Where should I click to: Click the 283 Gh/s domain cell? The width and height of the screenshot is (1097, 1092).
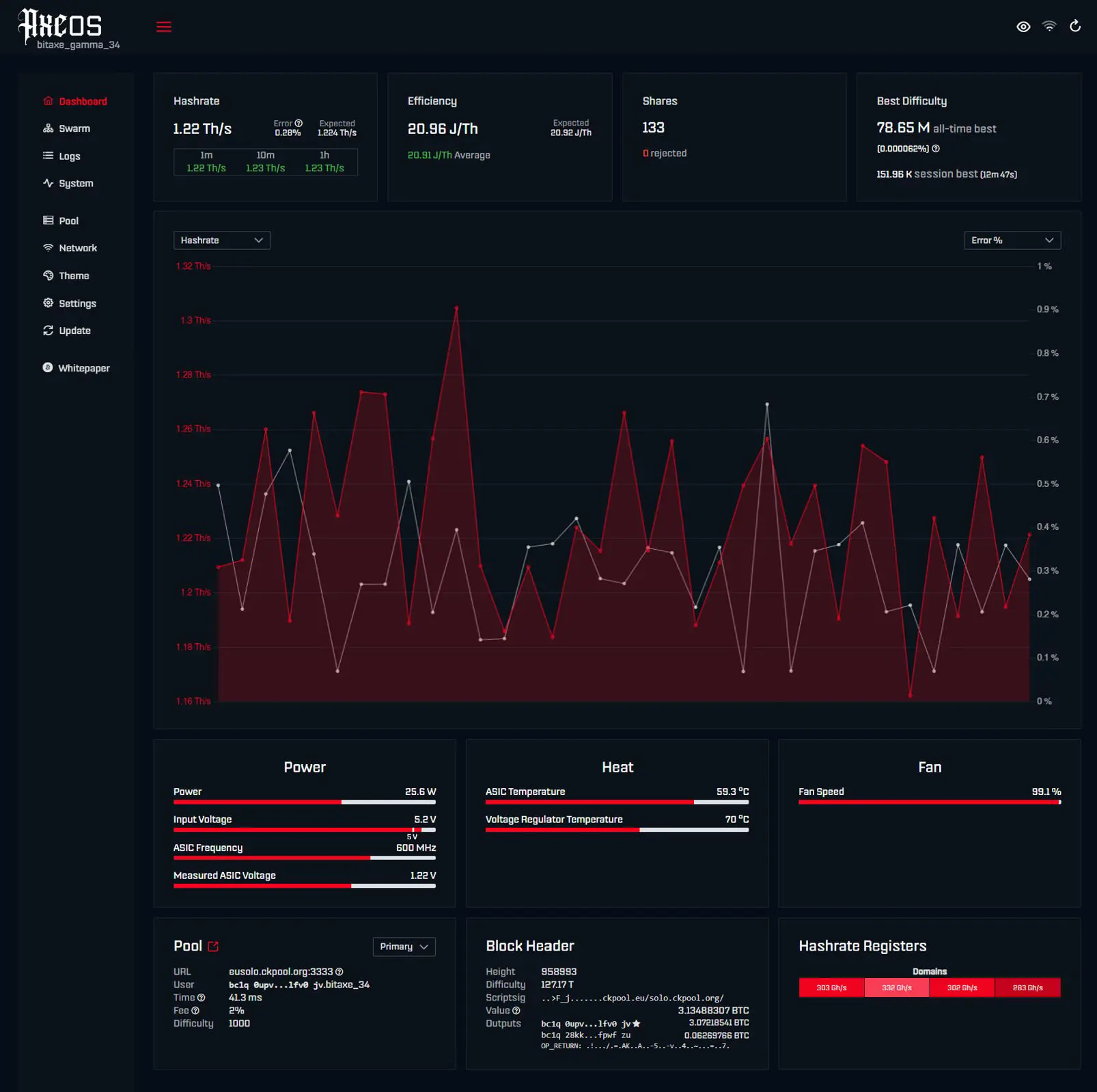(x=1028, y=988)
